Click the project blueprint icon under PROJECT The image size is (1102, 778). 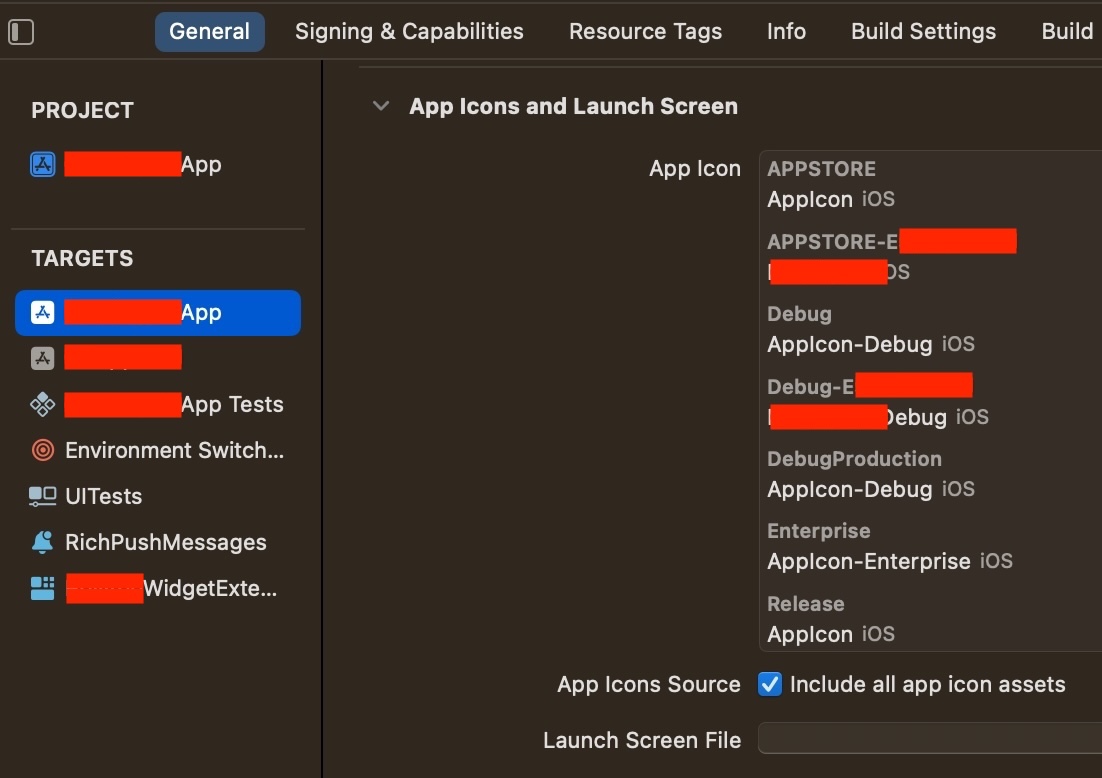[x=43, y=164]
